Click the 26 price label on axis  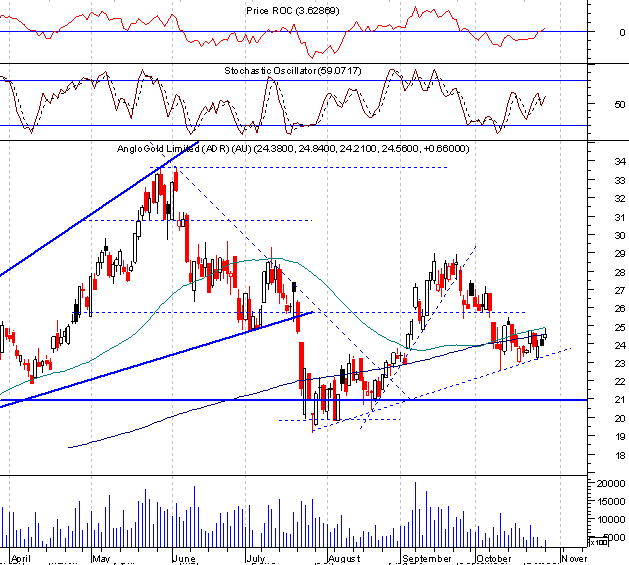click(x=620, y=308)
